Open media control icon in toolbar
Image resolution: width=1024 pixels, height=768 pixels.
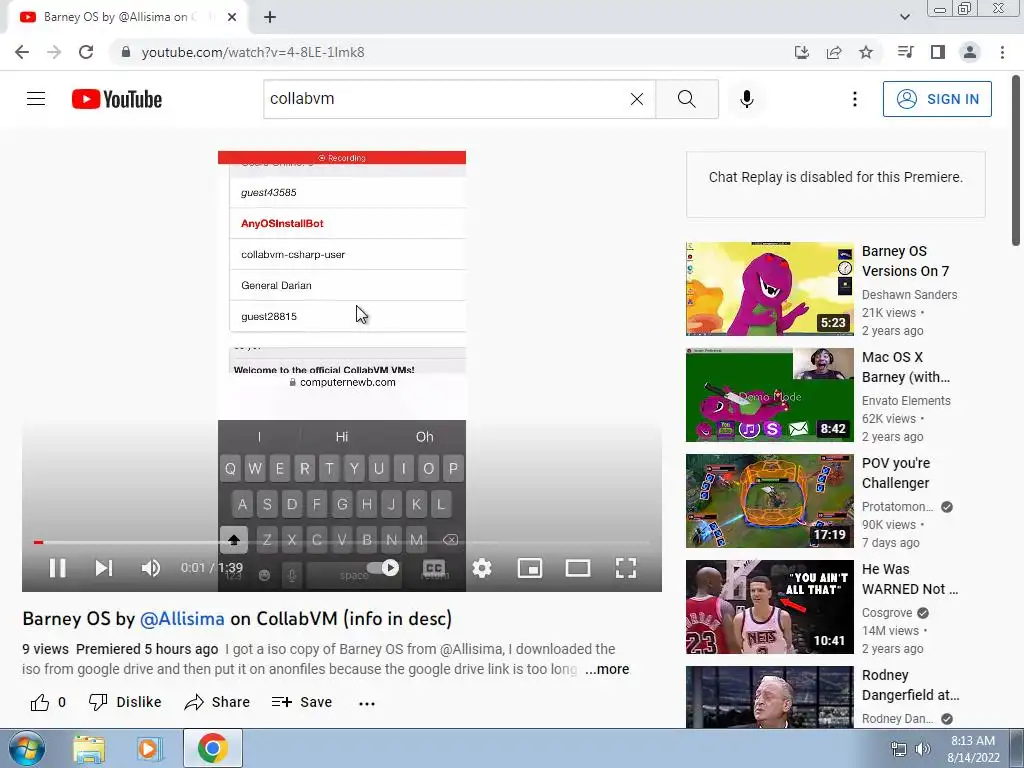point(905,52)
